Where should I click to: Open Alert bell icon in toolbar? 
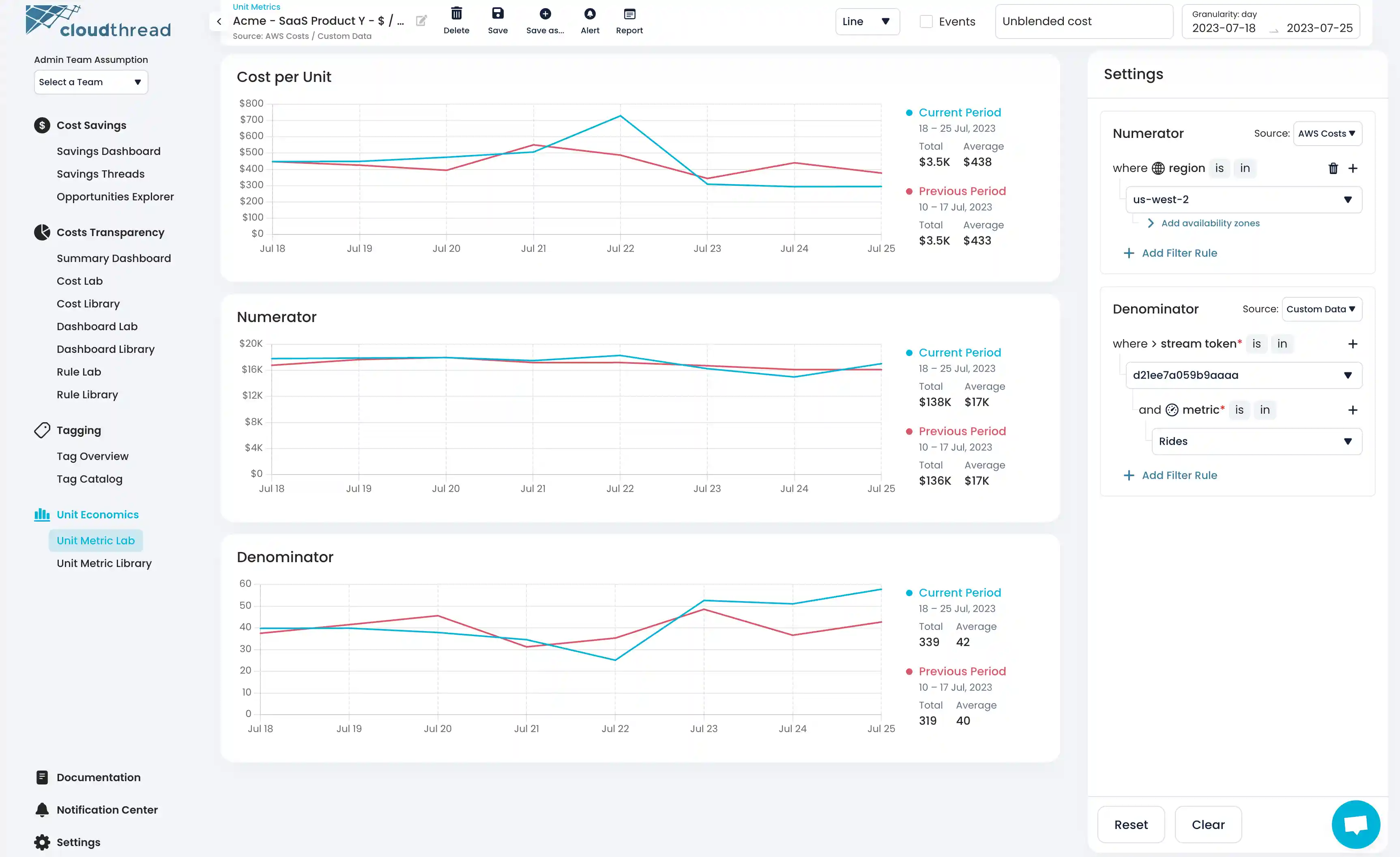pyautogui.click(x=590, y=14)
